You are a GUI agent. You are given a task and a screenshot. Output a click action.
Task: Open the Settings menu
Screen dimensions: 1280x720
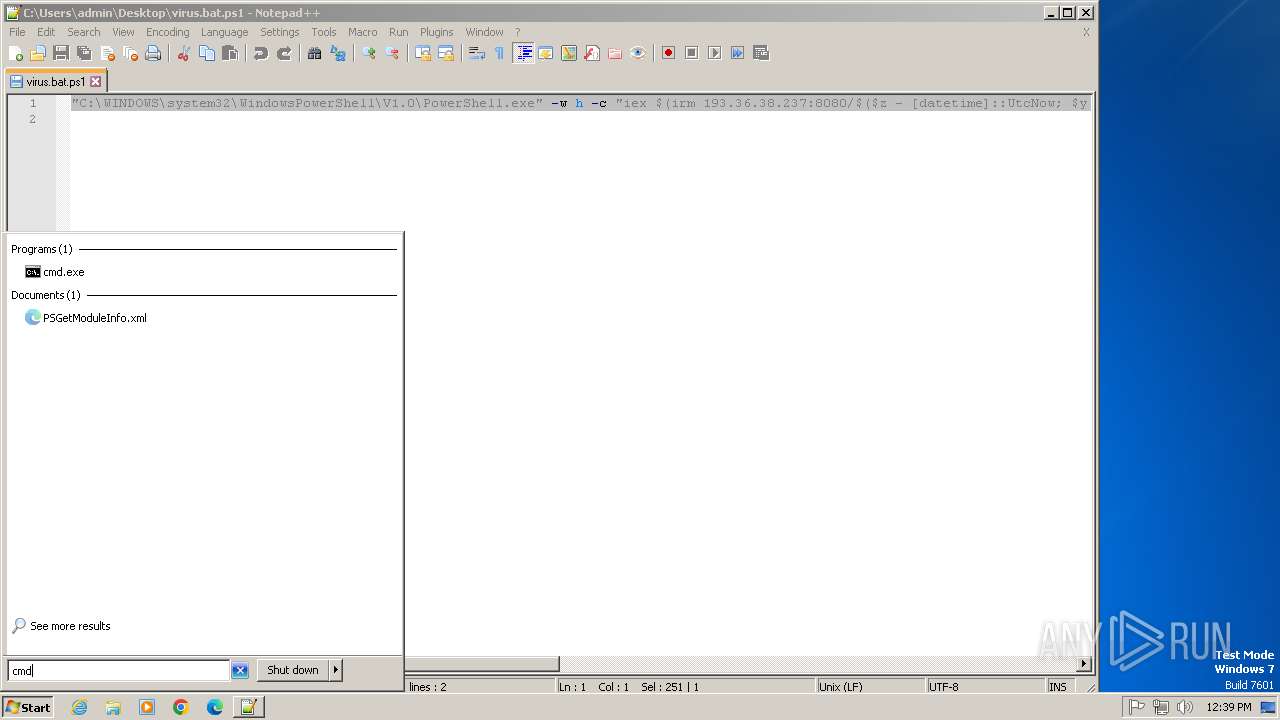pos(280,32)
